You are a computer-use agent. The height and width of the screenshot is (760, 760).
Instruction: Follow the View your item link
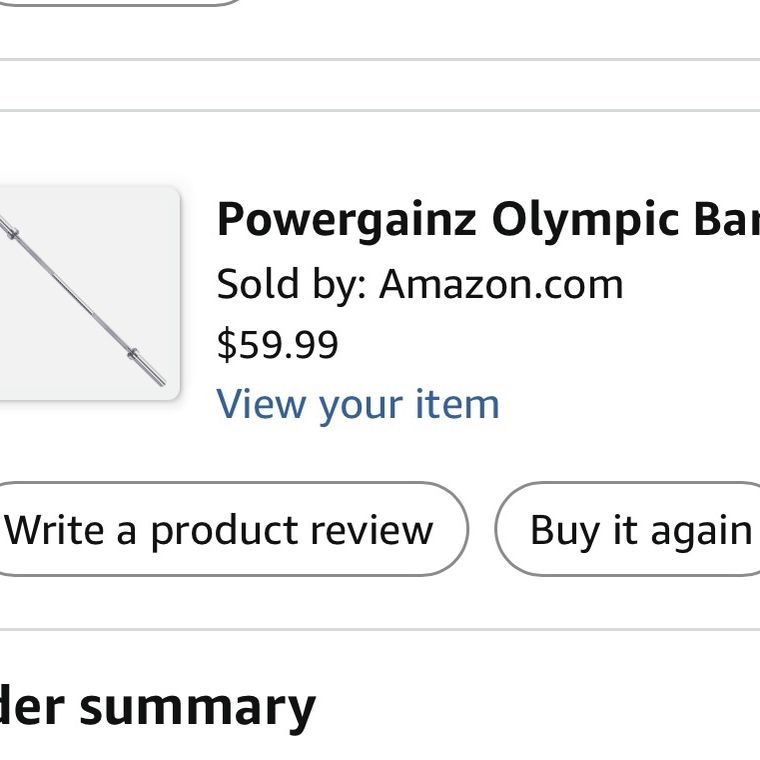click(x=358, y=404)
